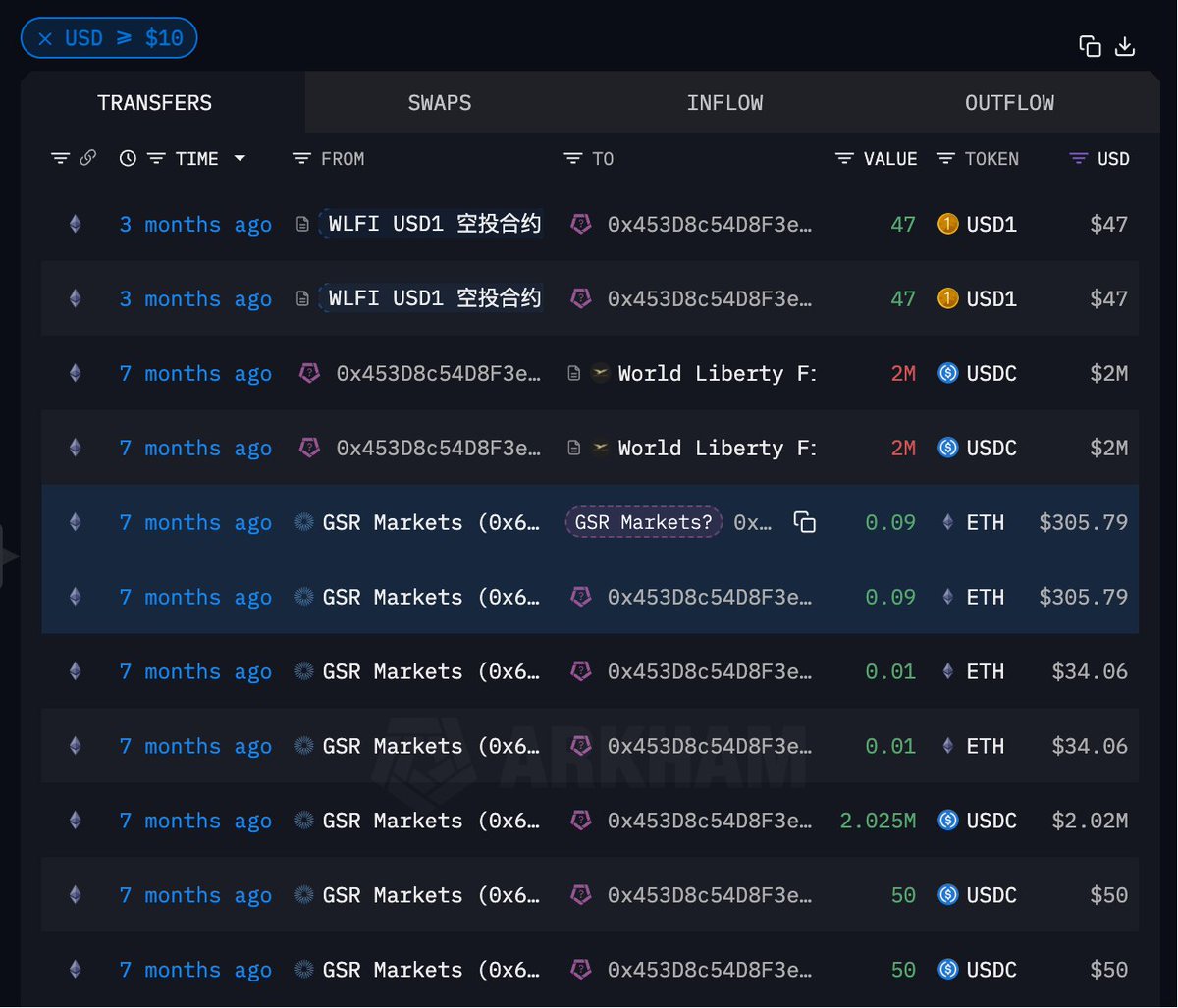Open time link in the GSR Markets? row

pos(195,522)
